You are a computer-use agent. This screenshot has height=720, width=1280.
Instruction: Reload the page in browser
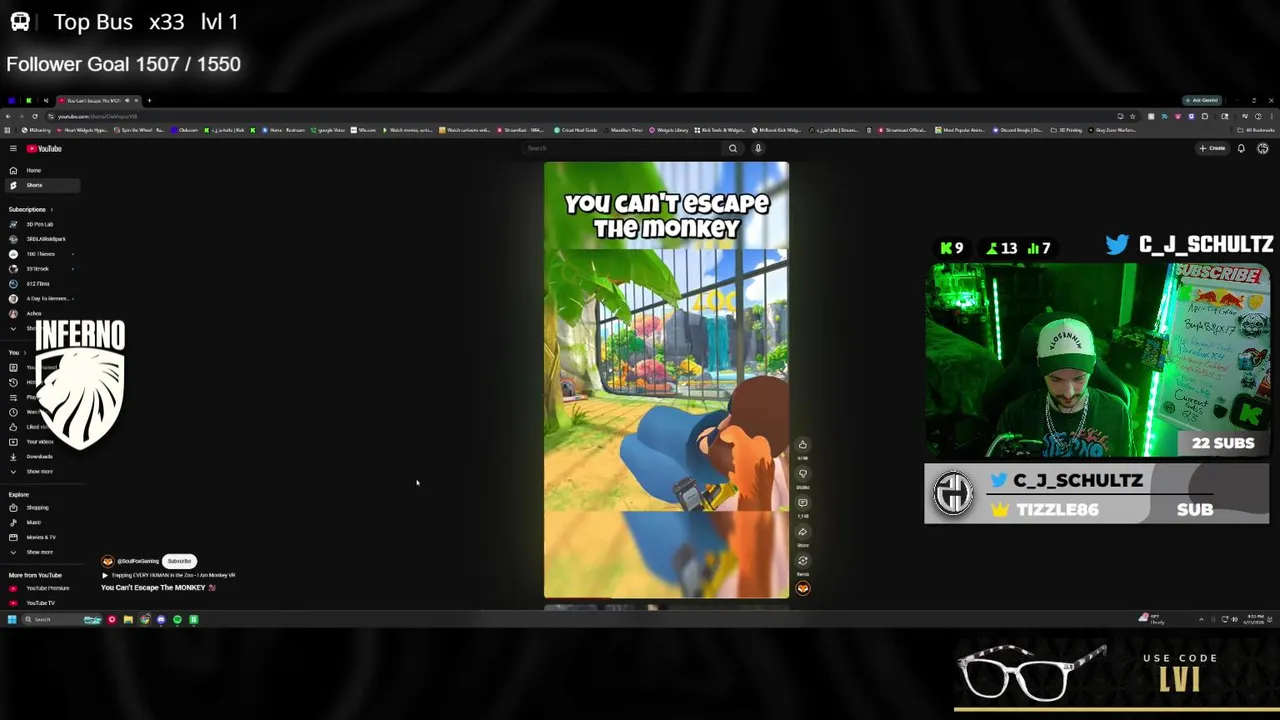[x=35, y=116]
